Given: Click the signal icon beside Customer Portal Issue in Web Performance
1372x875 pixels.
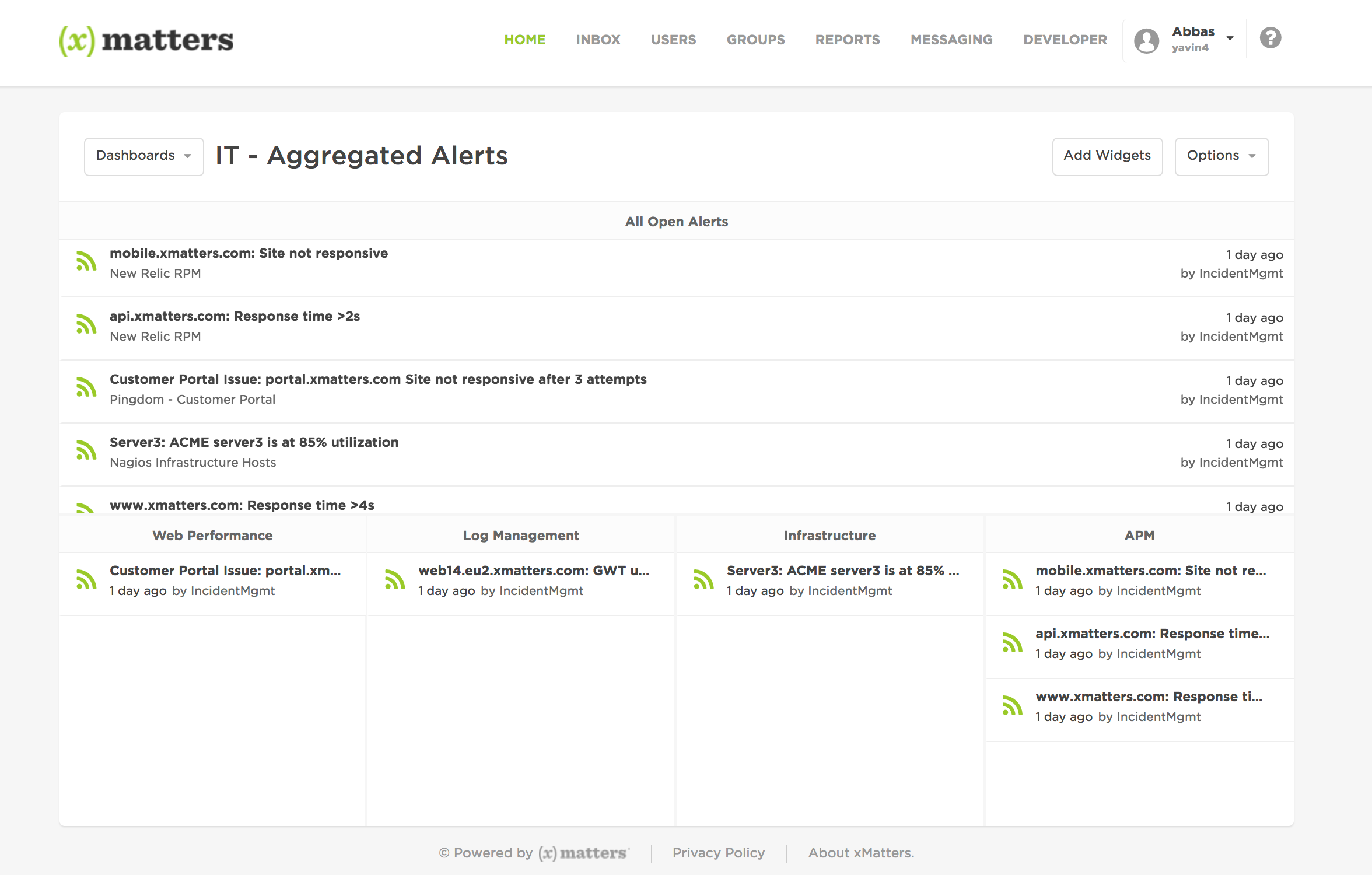Looking at the screenshot, I should [86, 580].
